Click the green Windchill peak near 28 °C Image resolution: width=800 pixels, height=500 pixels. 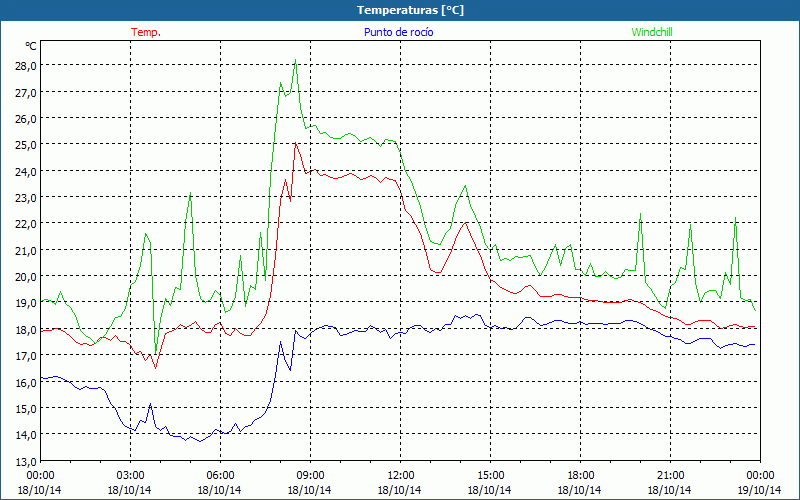coord(295,61)
